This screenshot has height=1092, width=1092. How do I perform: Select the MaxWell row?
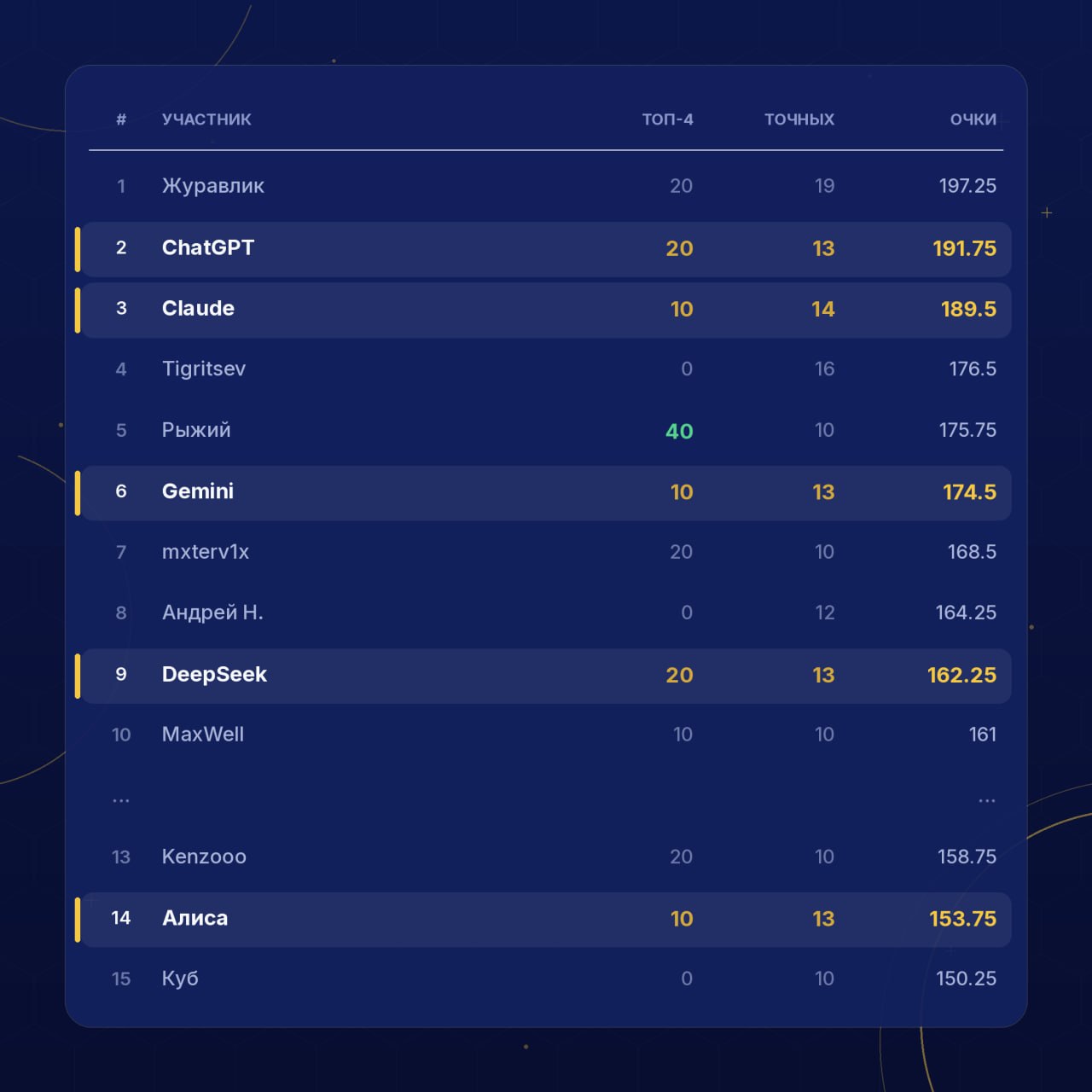pyautogui.click(x=546, y=735)
